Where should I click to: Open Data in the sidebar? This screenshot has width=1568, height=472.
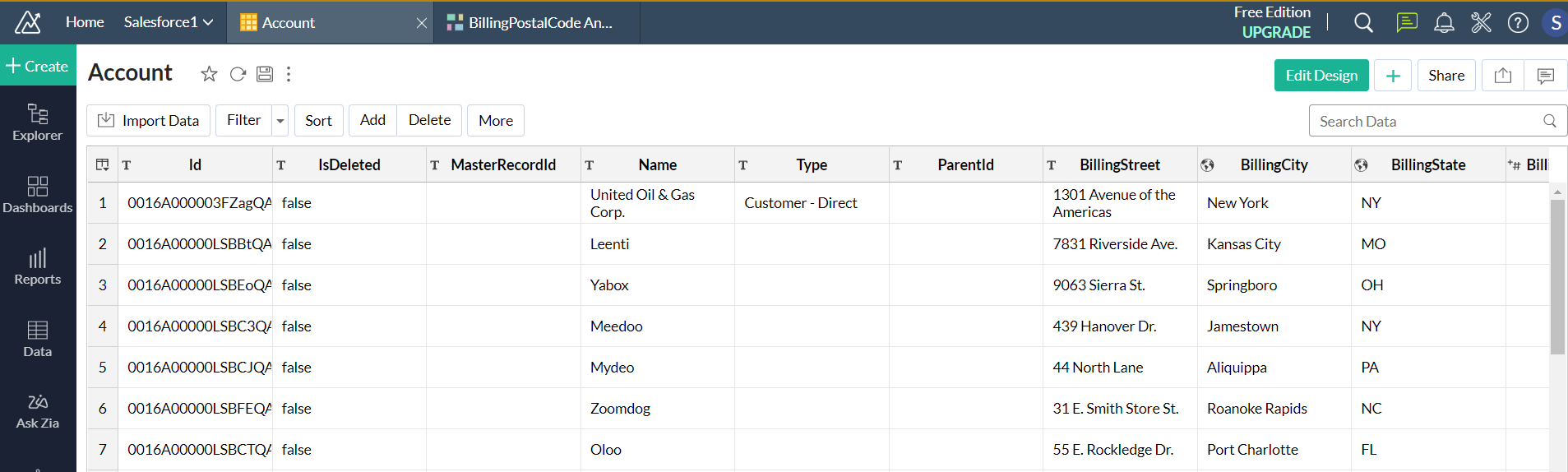[x=38, y=339]
